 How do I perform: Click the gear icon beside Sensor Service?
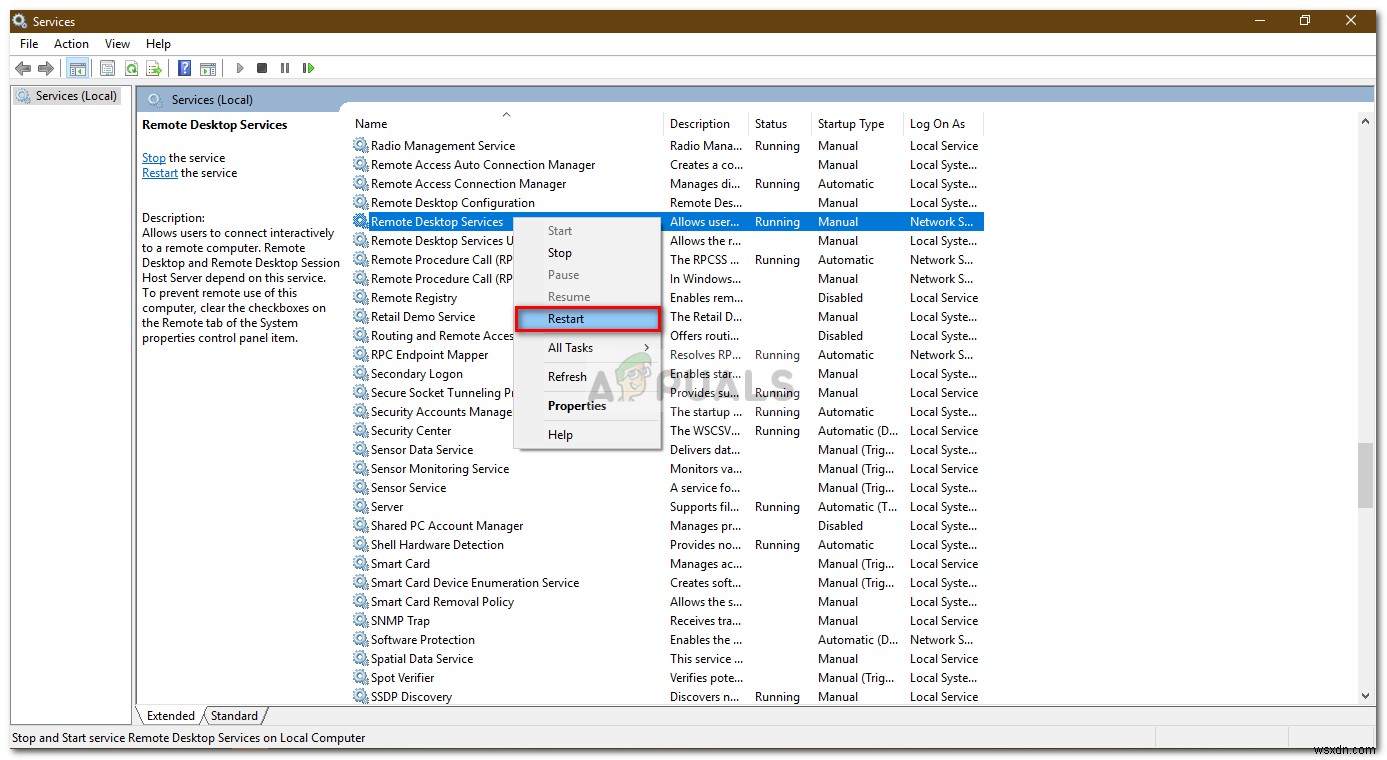pos(361,488)
